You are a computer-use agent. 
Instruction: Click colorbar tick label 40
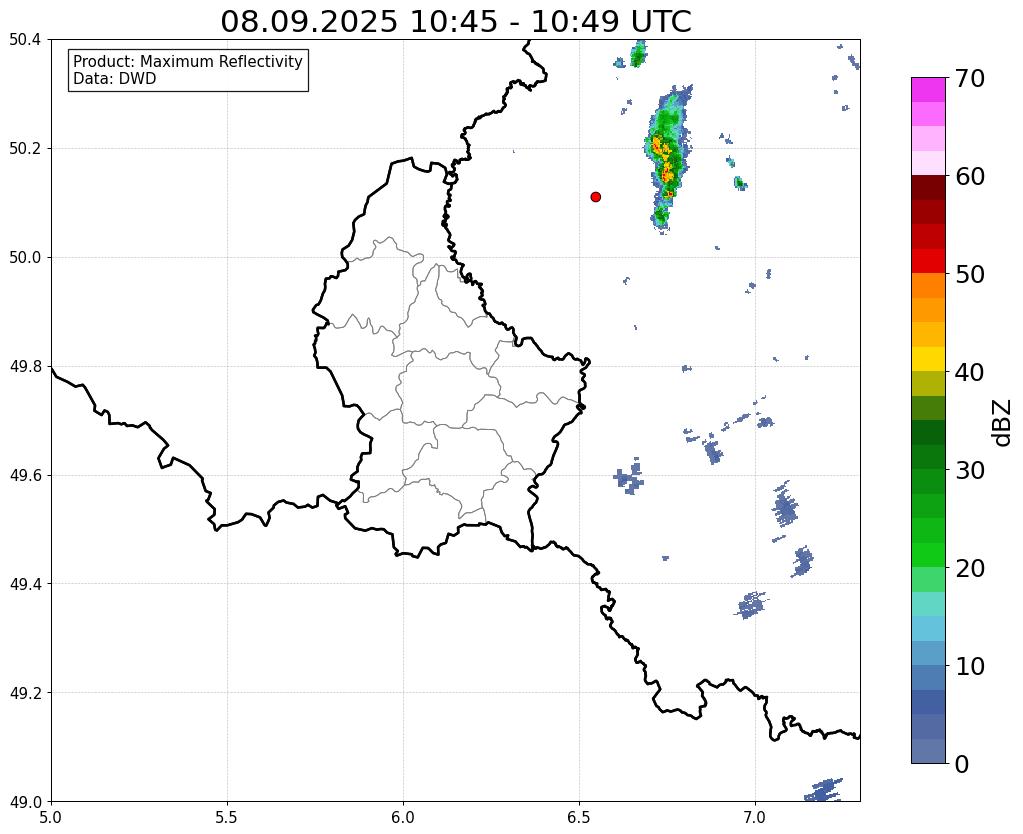970,372
